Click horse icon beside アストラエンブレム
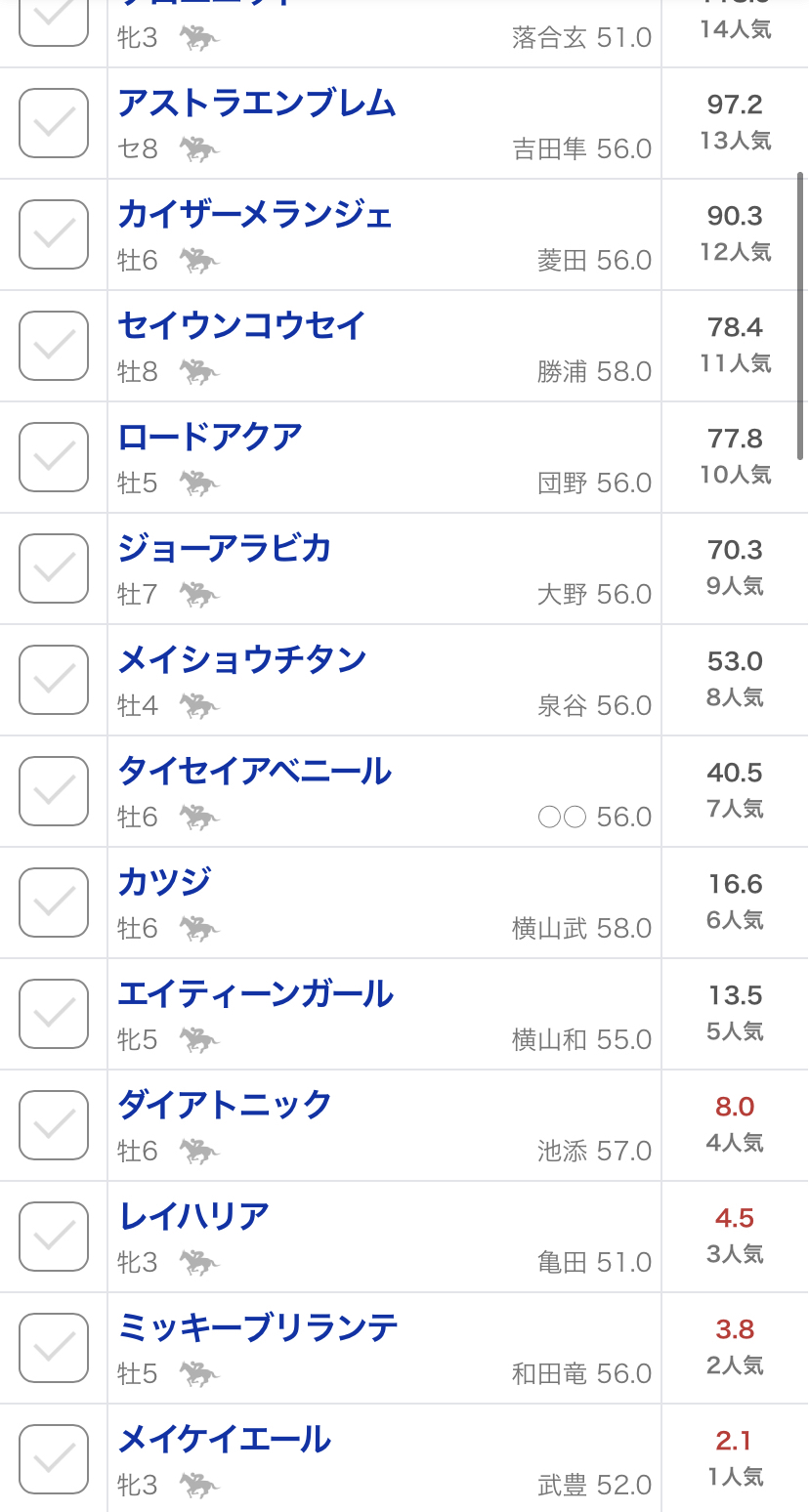The height and width of the screenshot is (1512, 809). tap(199, 149)
